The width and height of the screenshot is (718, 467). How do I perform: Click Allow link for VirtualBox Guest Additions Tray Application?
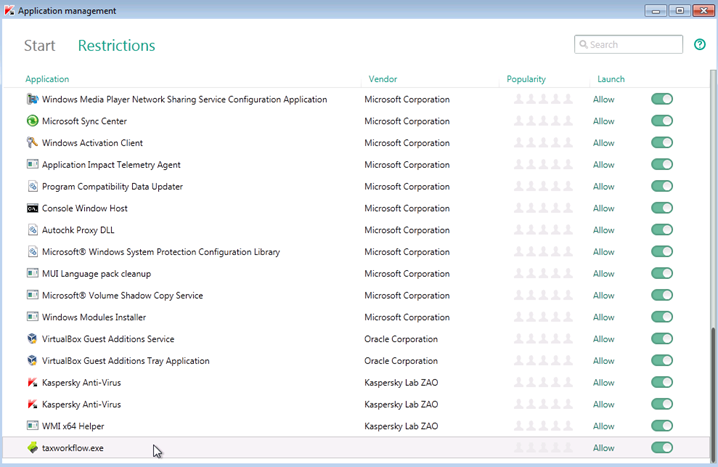coord(604,361)
